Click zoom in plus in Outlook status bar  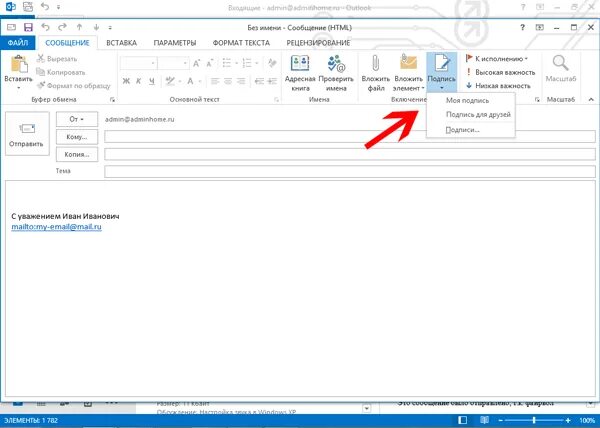pyautogui.click(x=568, y=421)
